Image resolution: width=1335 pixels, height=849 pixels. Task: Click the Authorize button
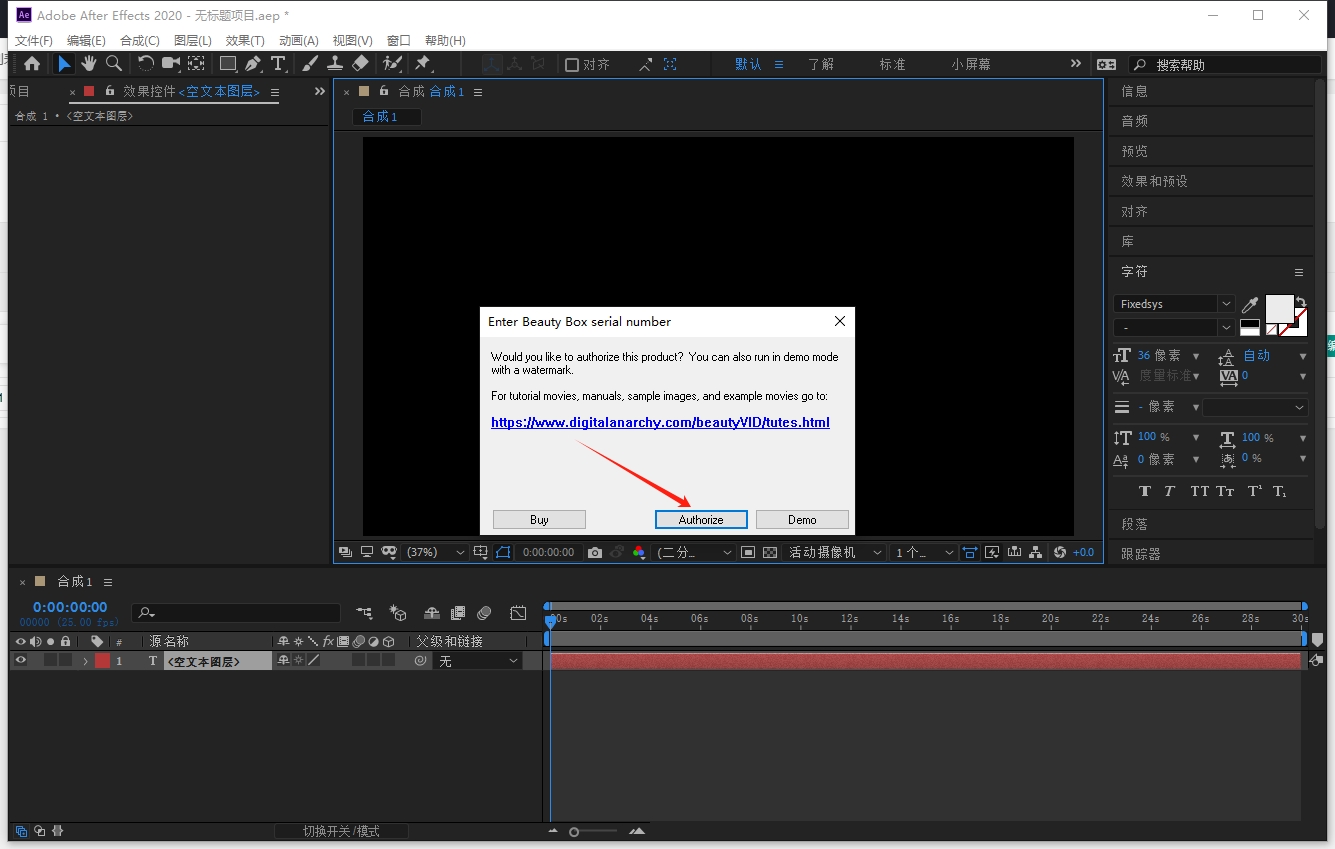(x=701, y=519)
